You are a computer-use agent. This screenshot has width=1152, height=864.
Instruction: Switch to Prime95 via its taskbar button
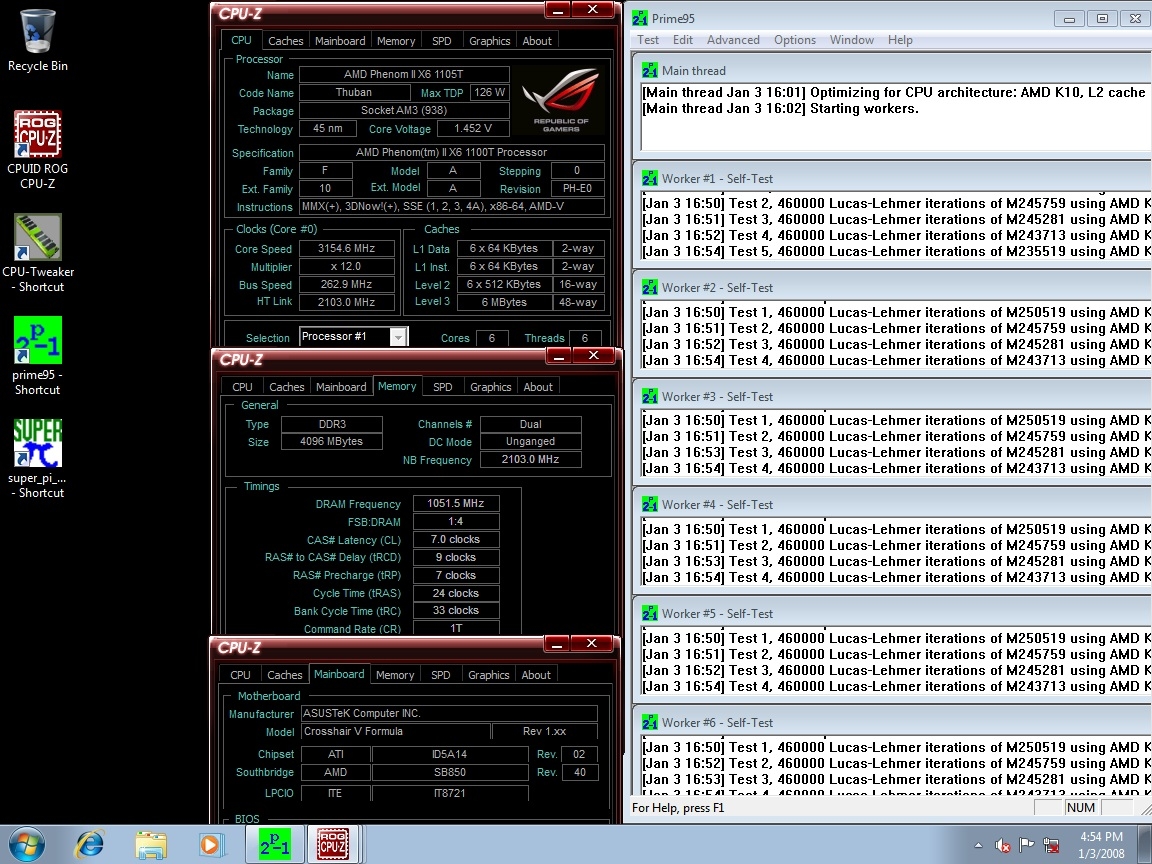tap(274, 845)
